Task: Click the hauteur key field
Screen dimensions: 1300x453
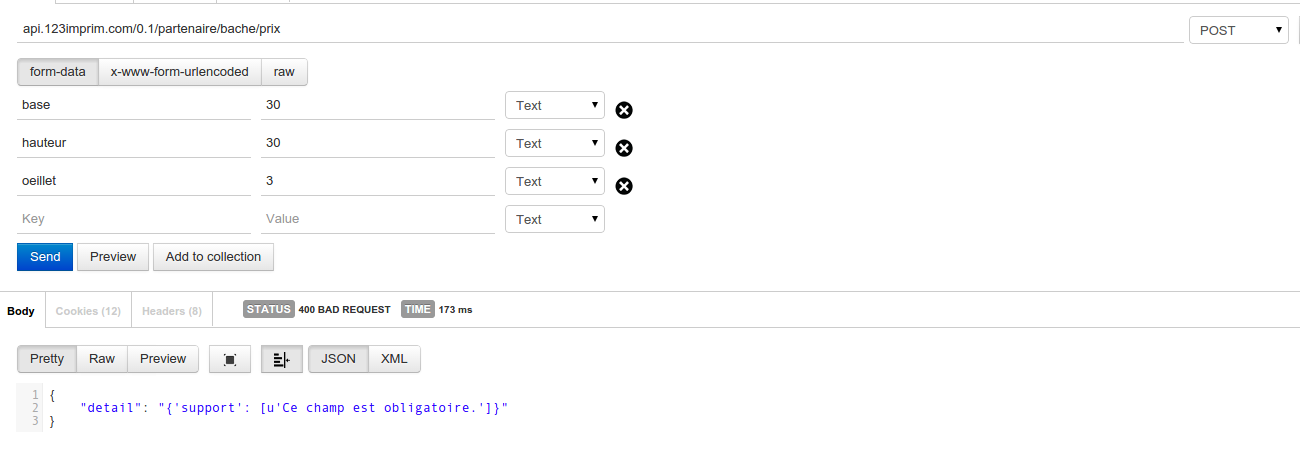Action: click(134, 143)
